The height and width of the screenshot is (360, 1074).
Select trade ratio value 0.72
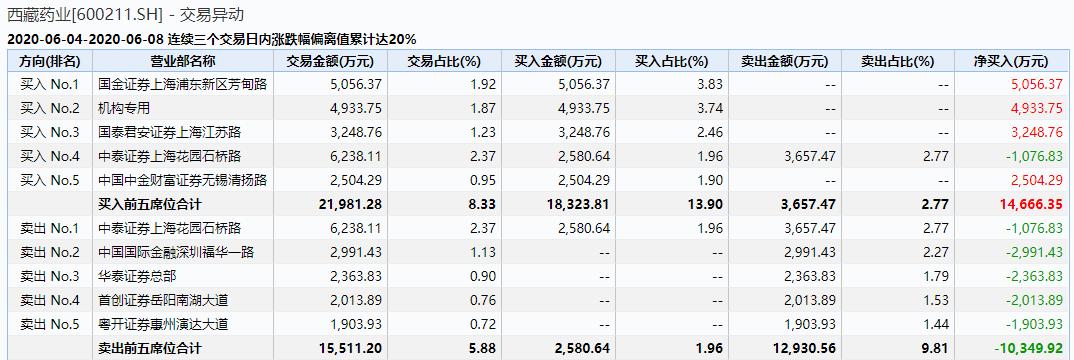(484, 324)
